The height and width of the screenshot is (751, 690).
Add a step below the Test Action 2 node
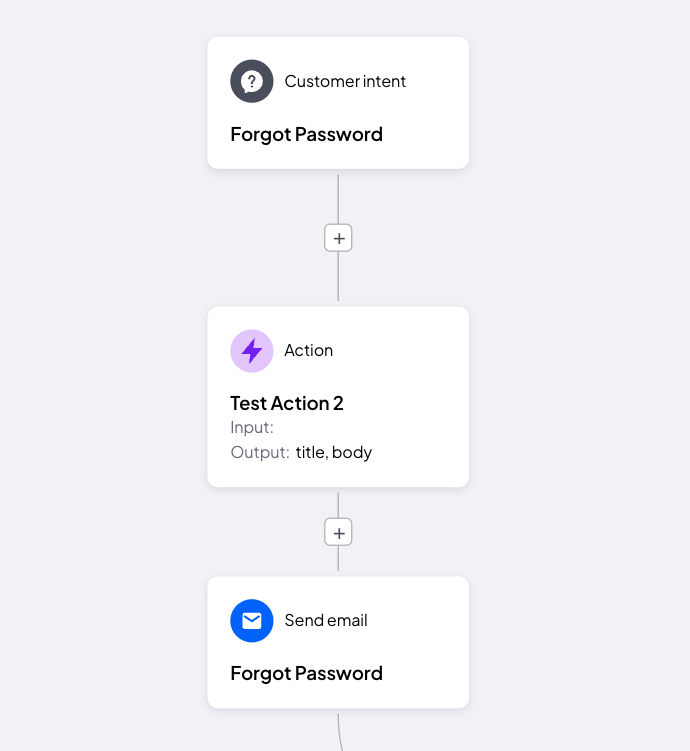(x=338, y=532)
